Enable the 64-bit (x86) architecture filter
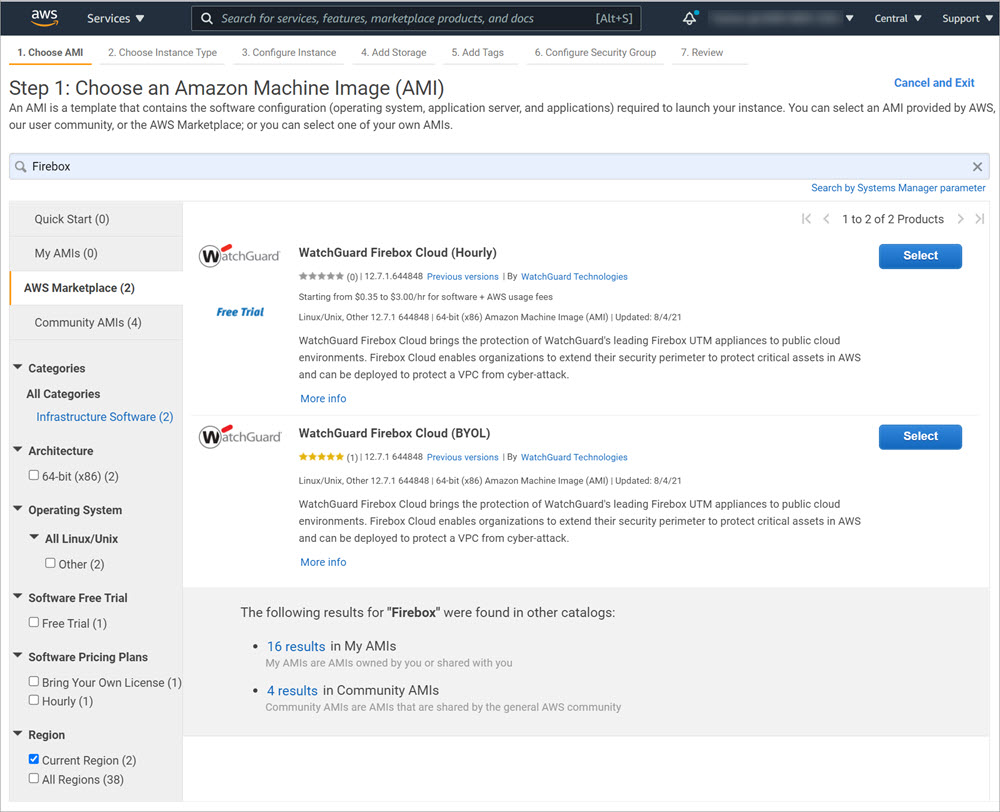 pos(34,476)
